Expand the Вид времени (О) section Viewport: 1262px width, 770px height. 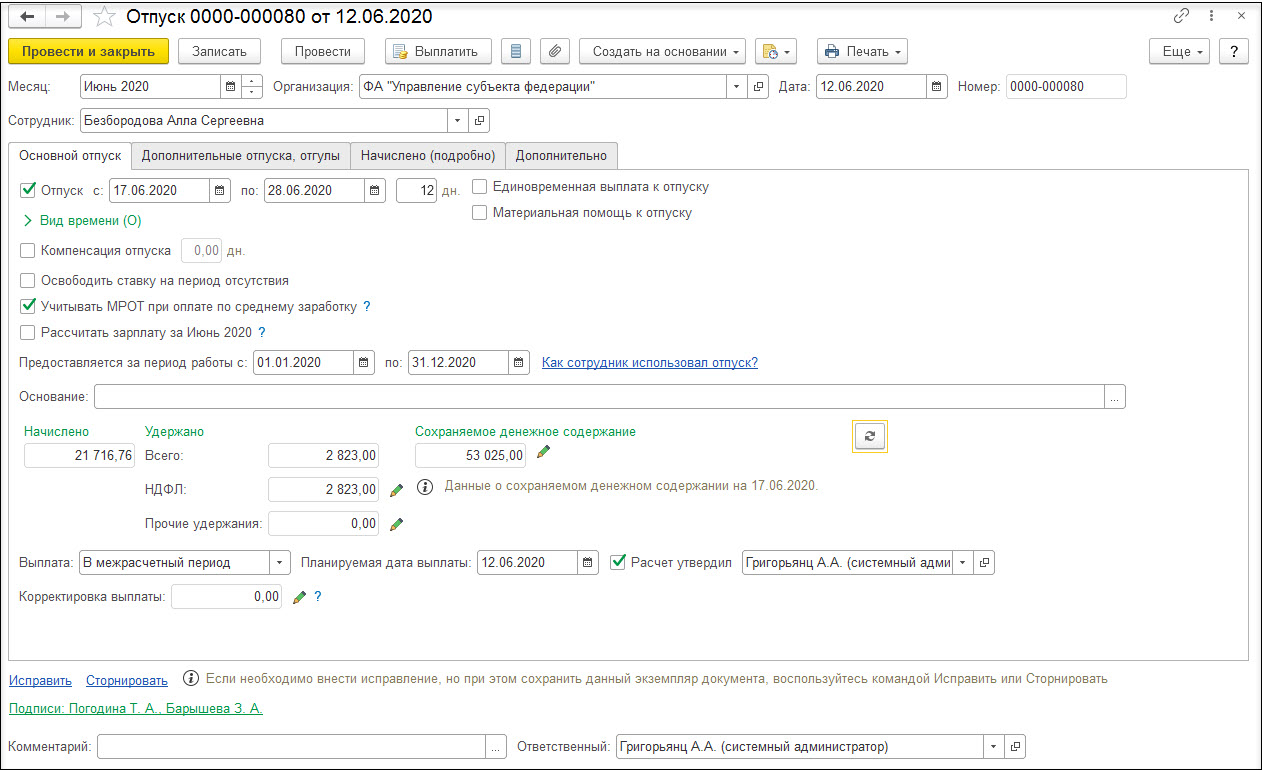click(x=81, y=220)
